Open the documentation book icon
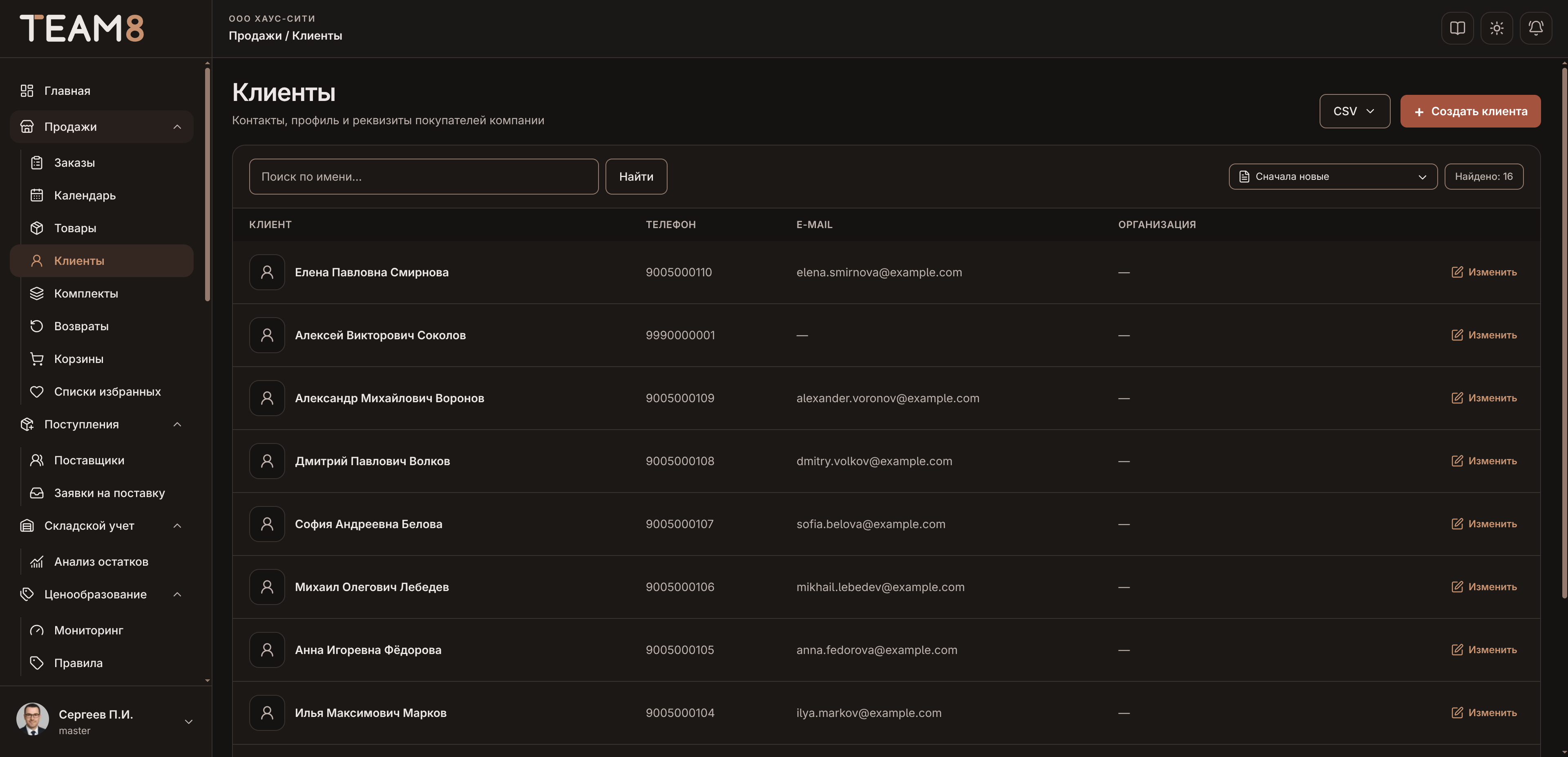 (1457, 28)
